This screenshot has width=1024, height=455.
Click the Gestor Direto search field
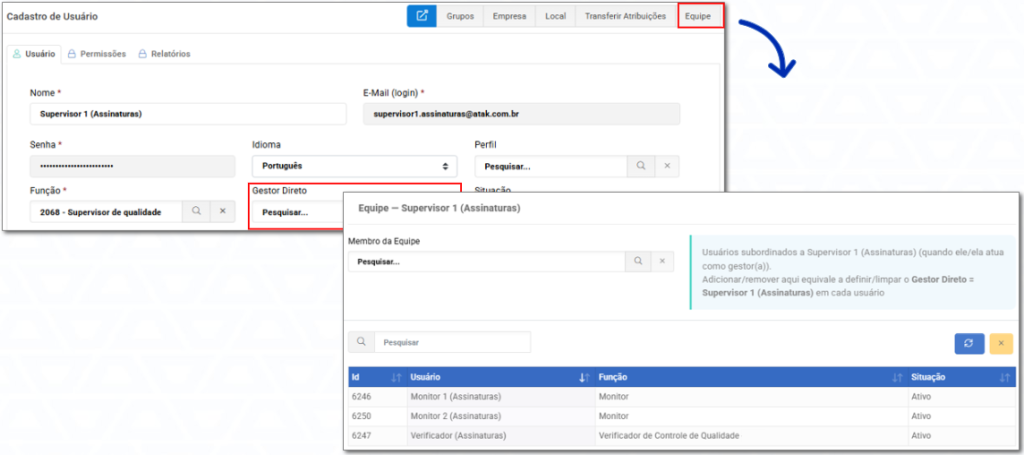pos(299,212)
